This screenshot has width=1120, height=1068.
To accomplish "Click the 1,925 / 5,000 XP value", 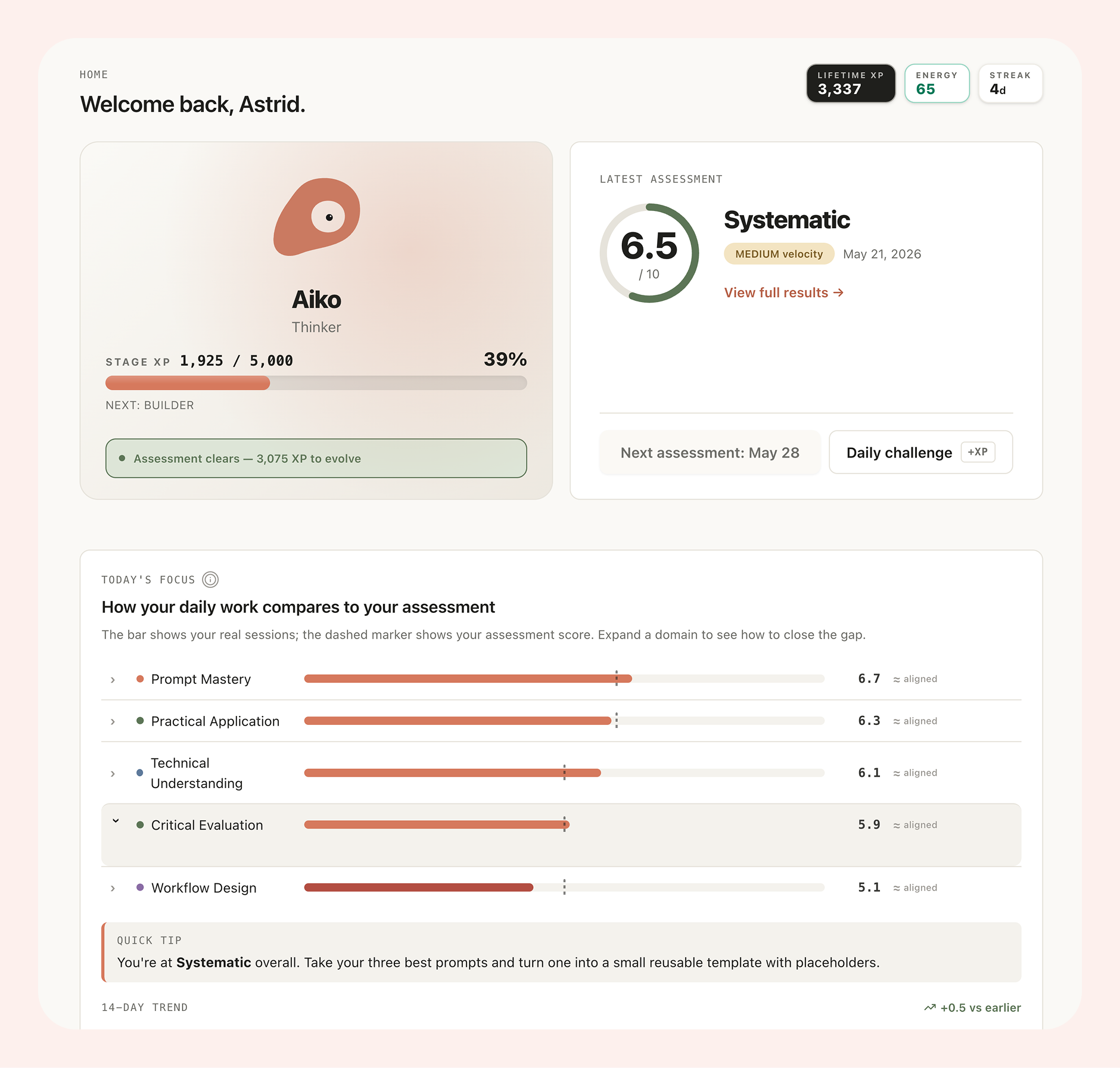I will tap(236, 361).
